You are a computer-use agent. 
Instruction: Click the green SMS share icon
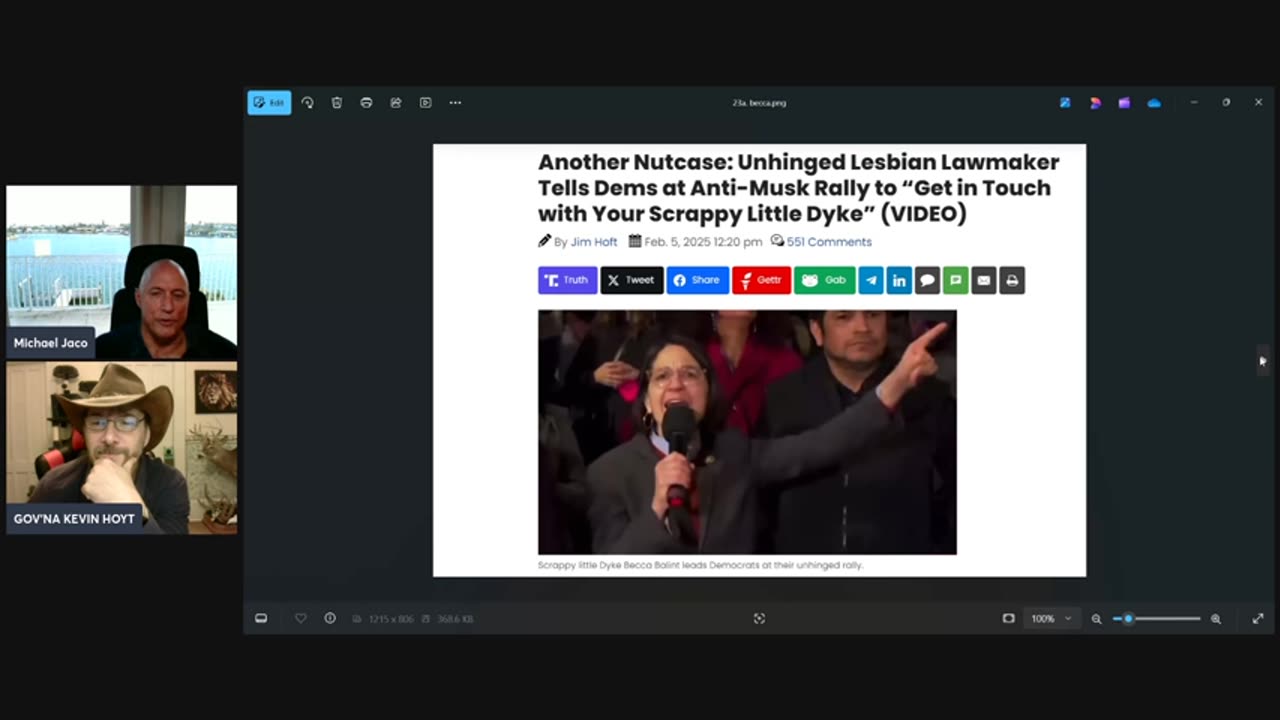coord(955,280)
